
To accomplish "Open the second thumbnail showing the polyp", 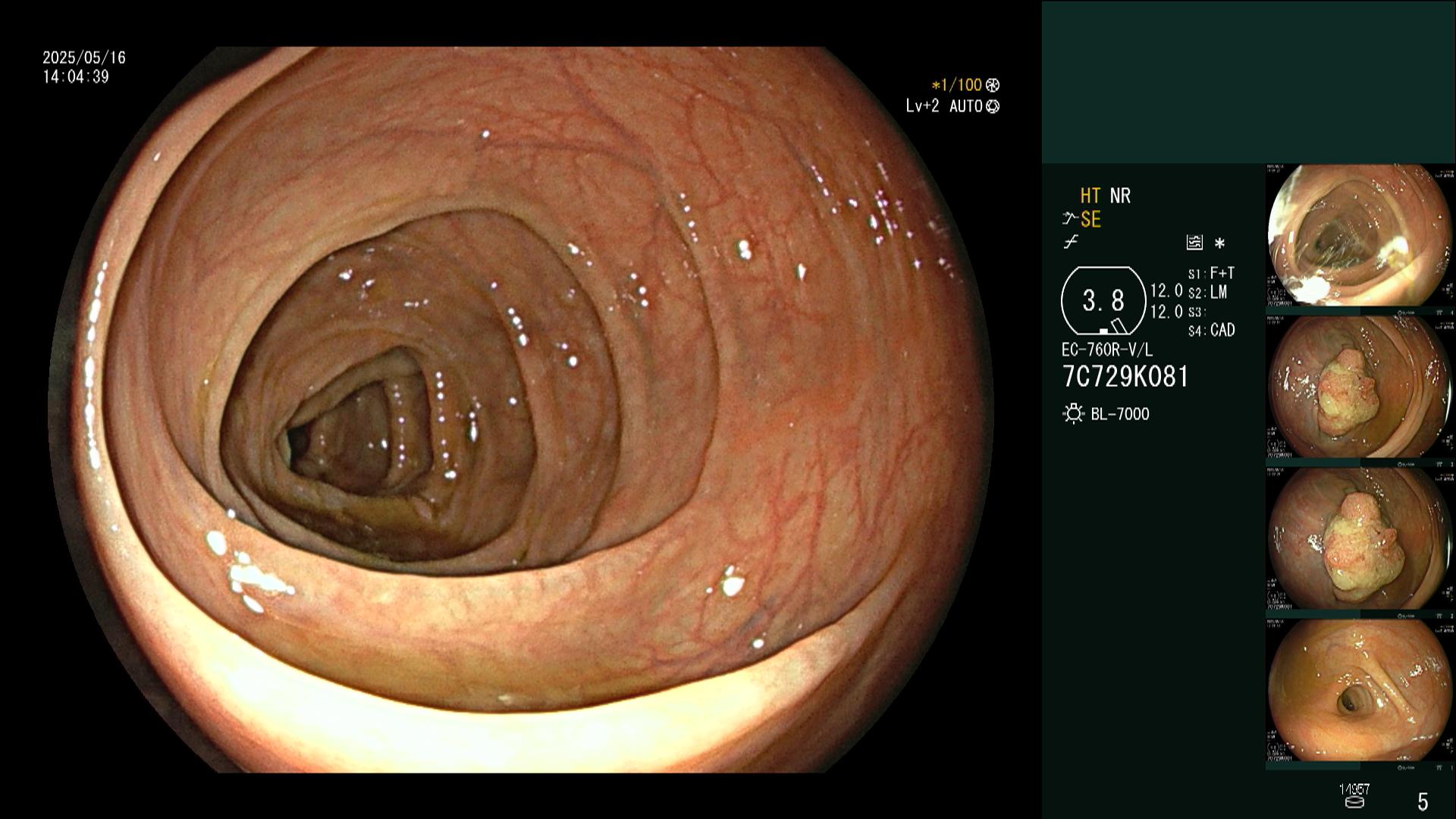I will 1359,388.
